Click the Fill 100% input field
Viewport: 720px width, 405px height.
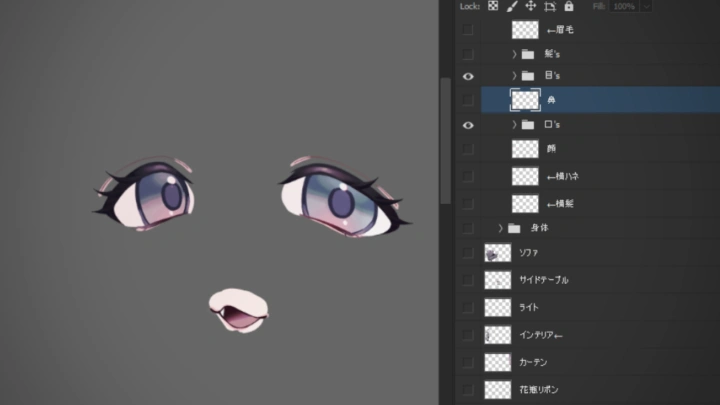click(x=625, y=6)
